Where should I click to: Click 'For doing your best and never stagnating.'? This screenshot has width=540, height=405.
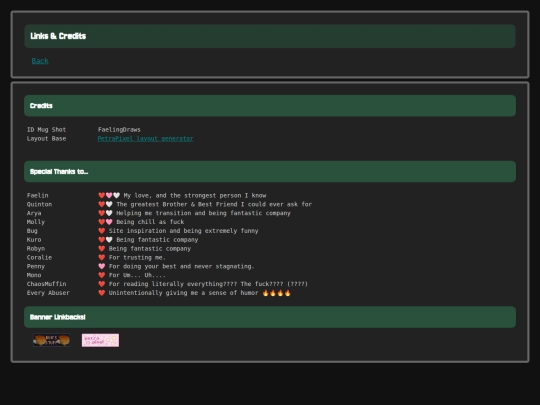[x=181, y=266]
